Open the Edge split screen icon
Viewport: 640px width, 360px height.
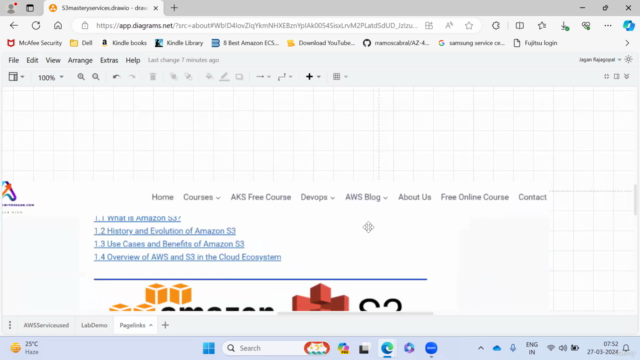(520, 26)
